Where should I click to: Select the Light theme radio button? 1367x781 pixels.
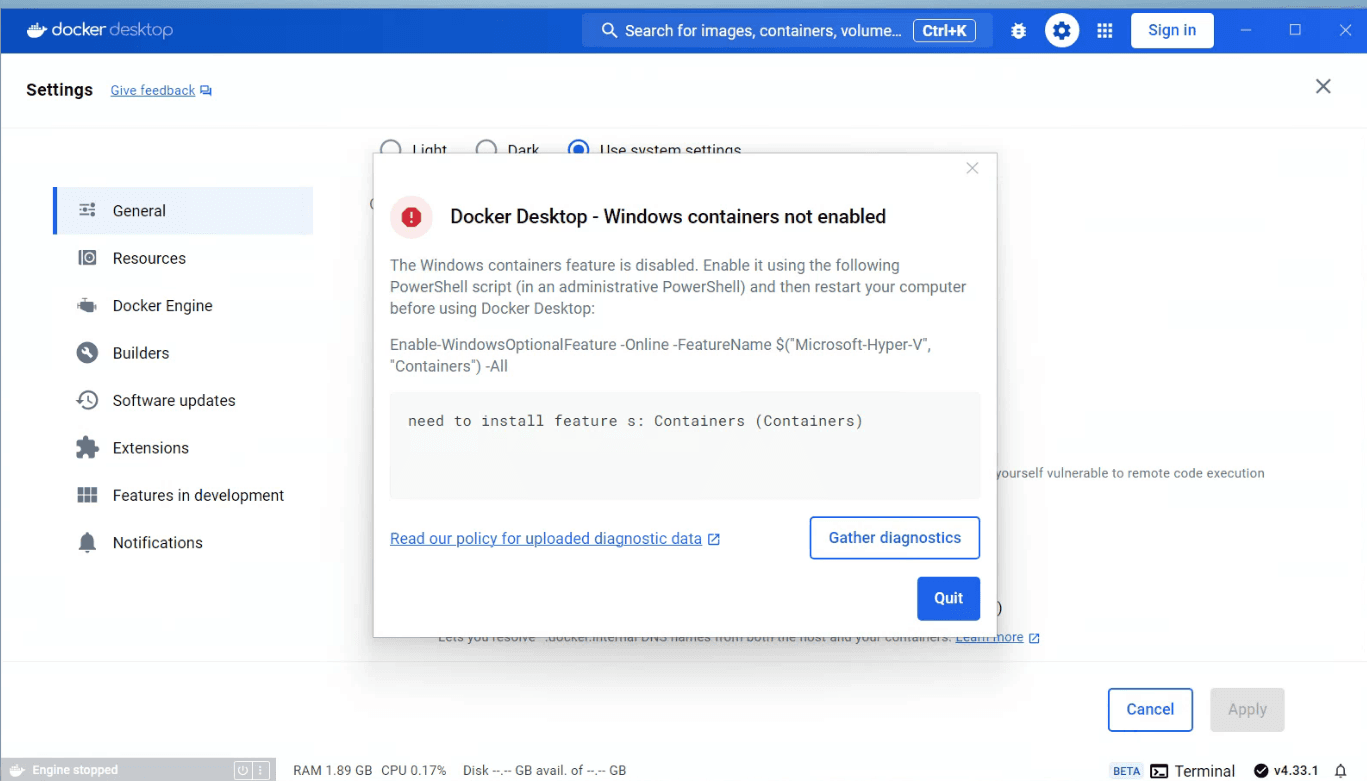390,148
